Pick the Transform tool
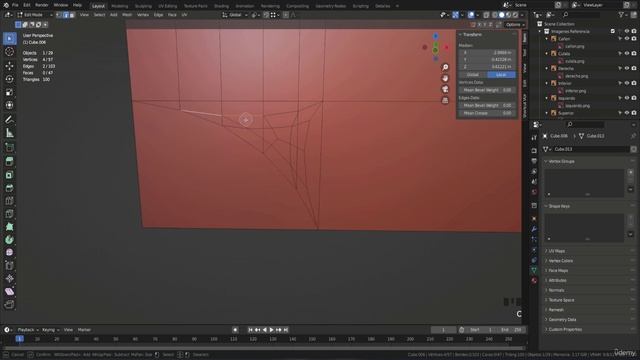The height and width of the screenshot is (360, 640). (x=9, y=105)
